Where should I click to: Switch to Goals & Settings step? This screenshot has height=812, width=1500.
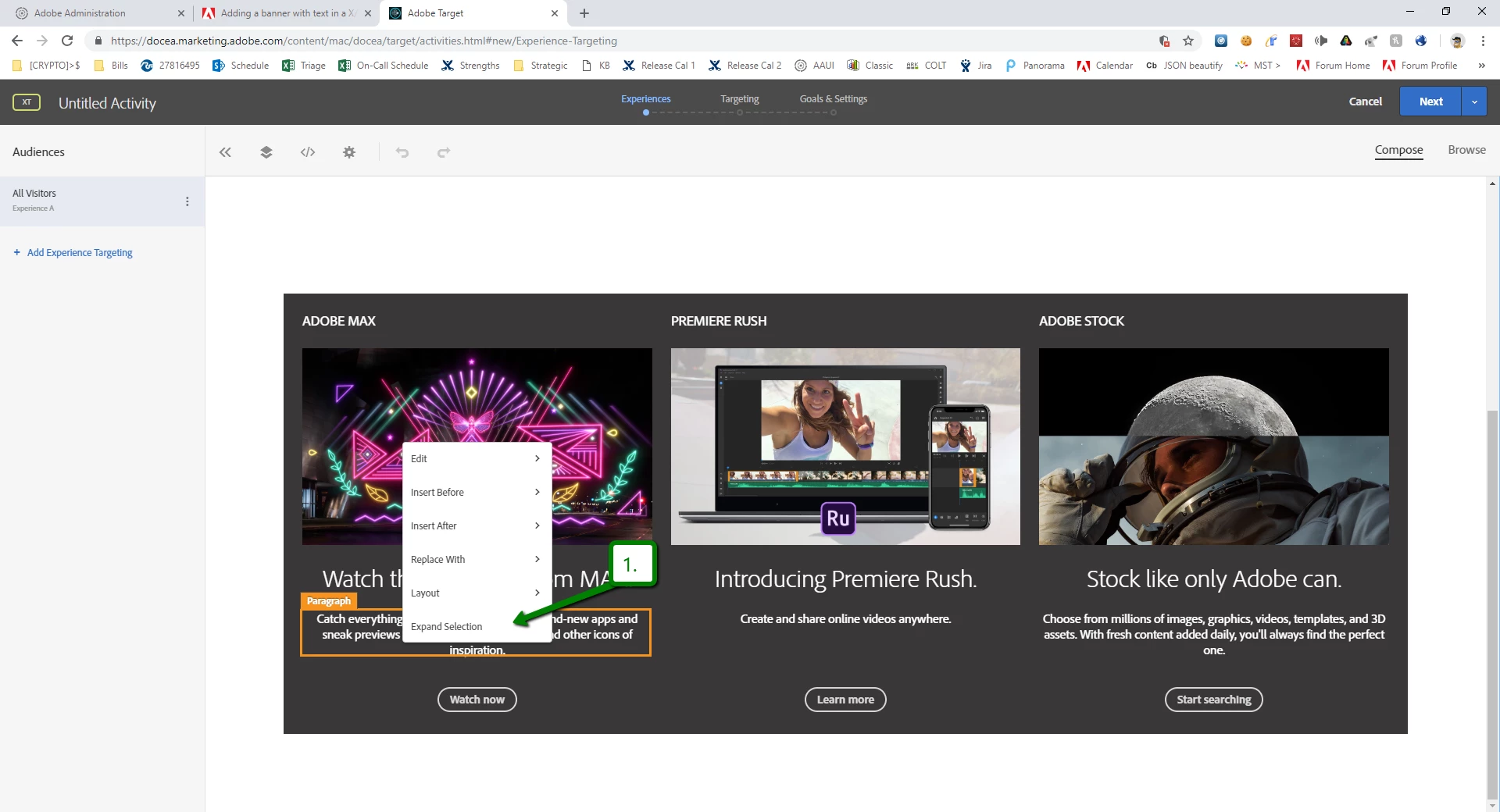(834, 99)
